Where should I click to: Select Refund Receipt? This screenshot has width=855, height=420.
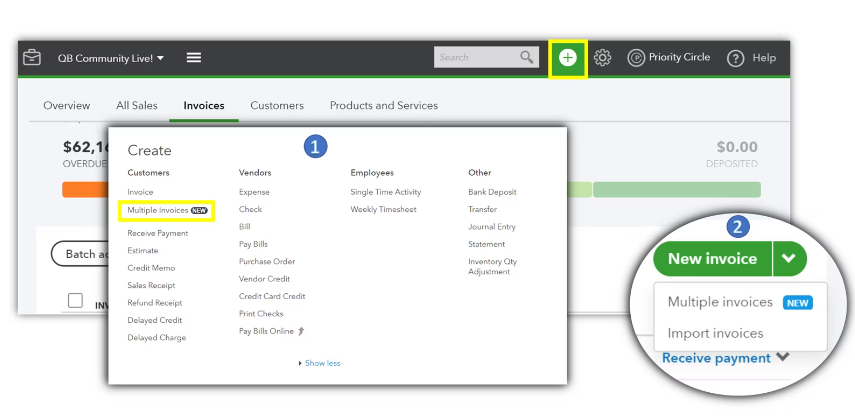(x=155, y=303)
